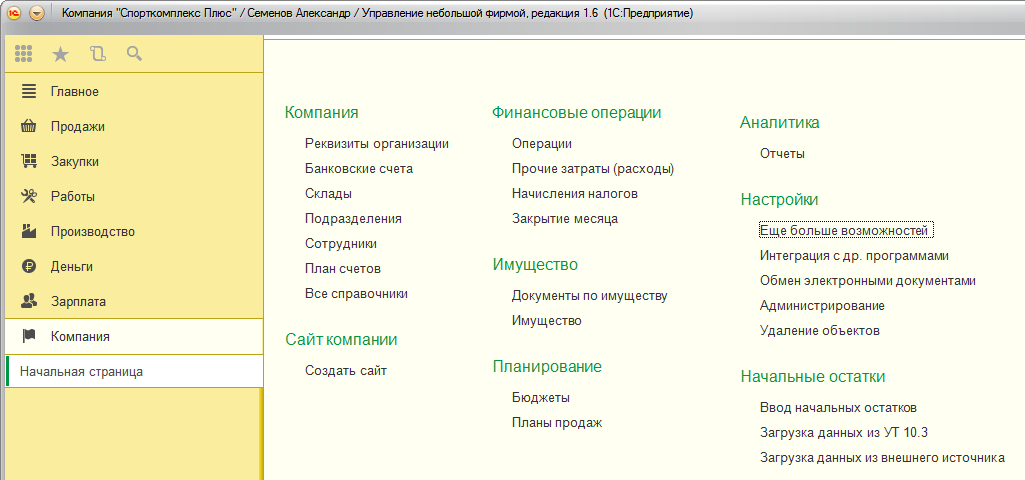Open Бюджеты under Планирование
This screenshot has width=1025, height=480.
(x=541, y=398)
